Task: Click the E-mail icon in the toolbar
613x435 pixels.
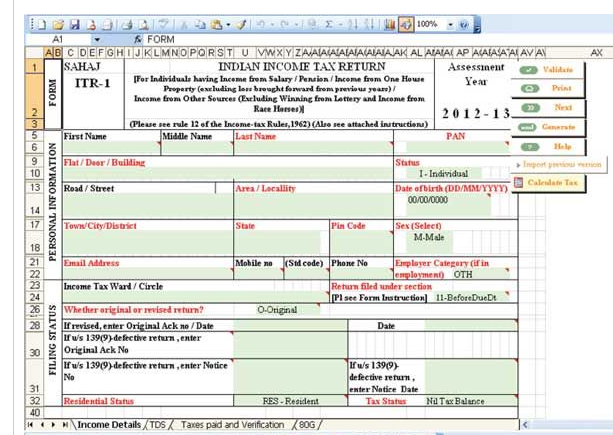Action: click(x=107, y=24)
